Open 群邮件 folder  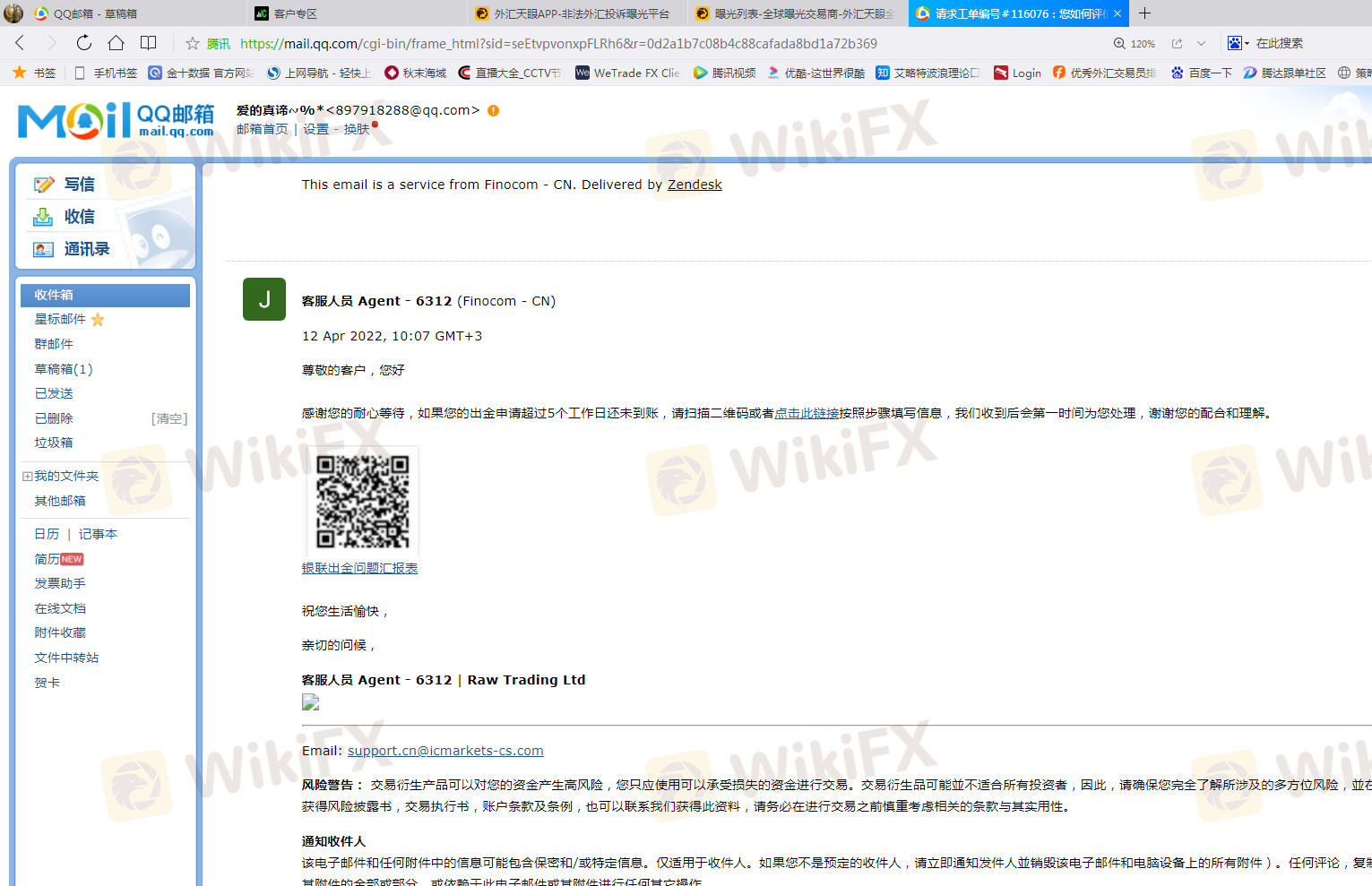pos(54,344)
